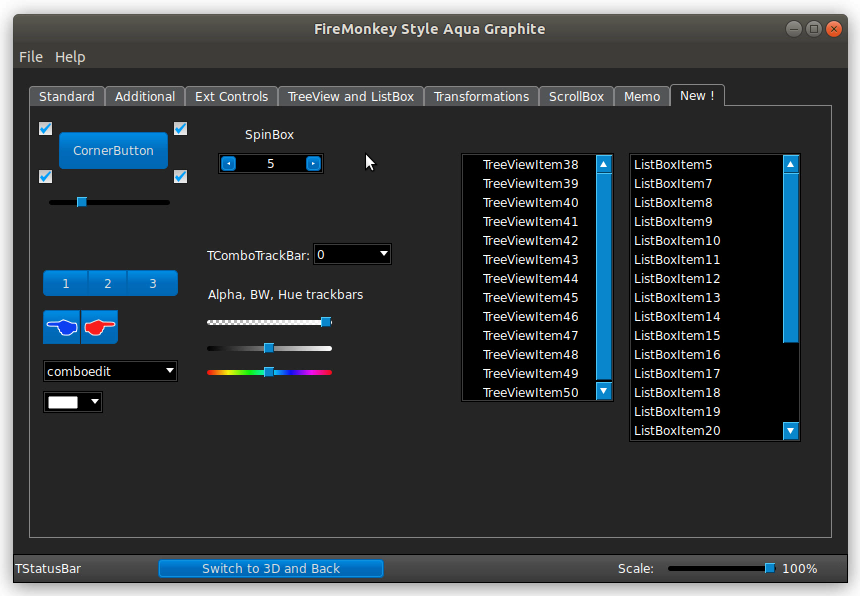The image size is (860, 596).
Task: Select TreeViewItem50
Action: click(x=530, y=393)
